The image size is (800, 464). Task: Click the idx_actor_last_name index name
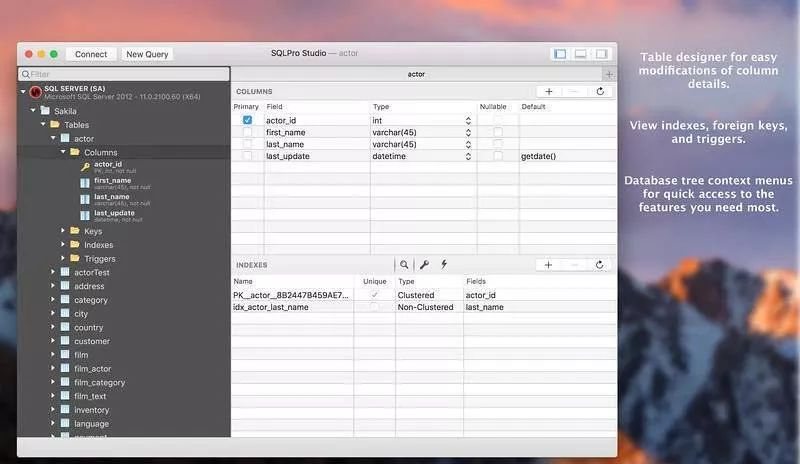click(x=271, y=307)
